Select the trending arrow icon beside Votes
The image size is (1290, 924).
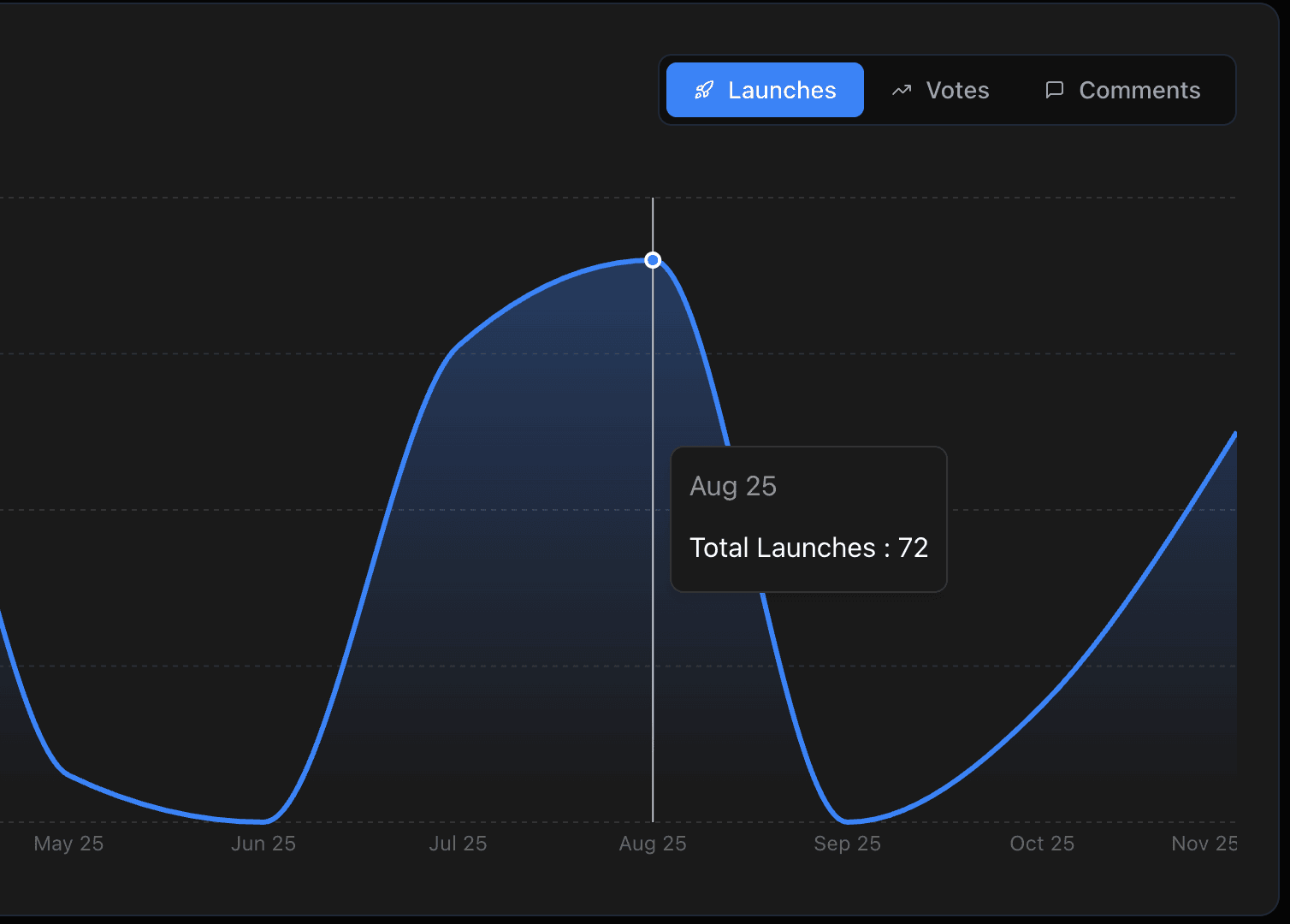coord(901,90)
